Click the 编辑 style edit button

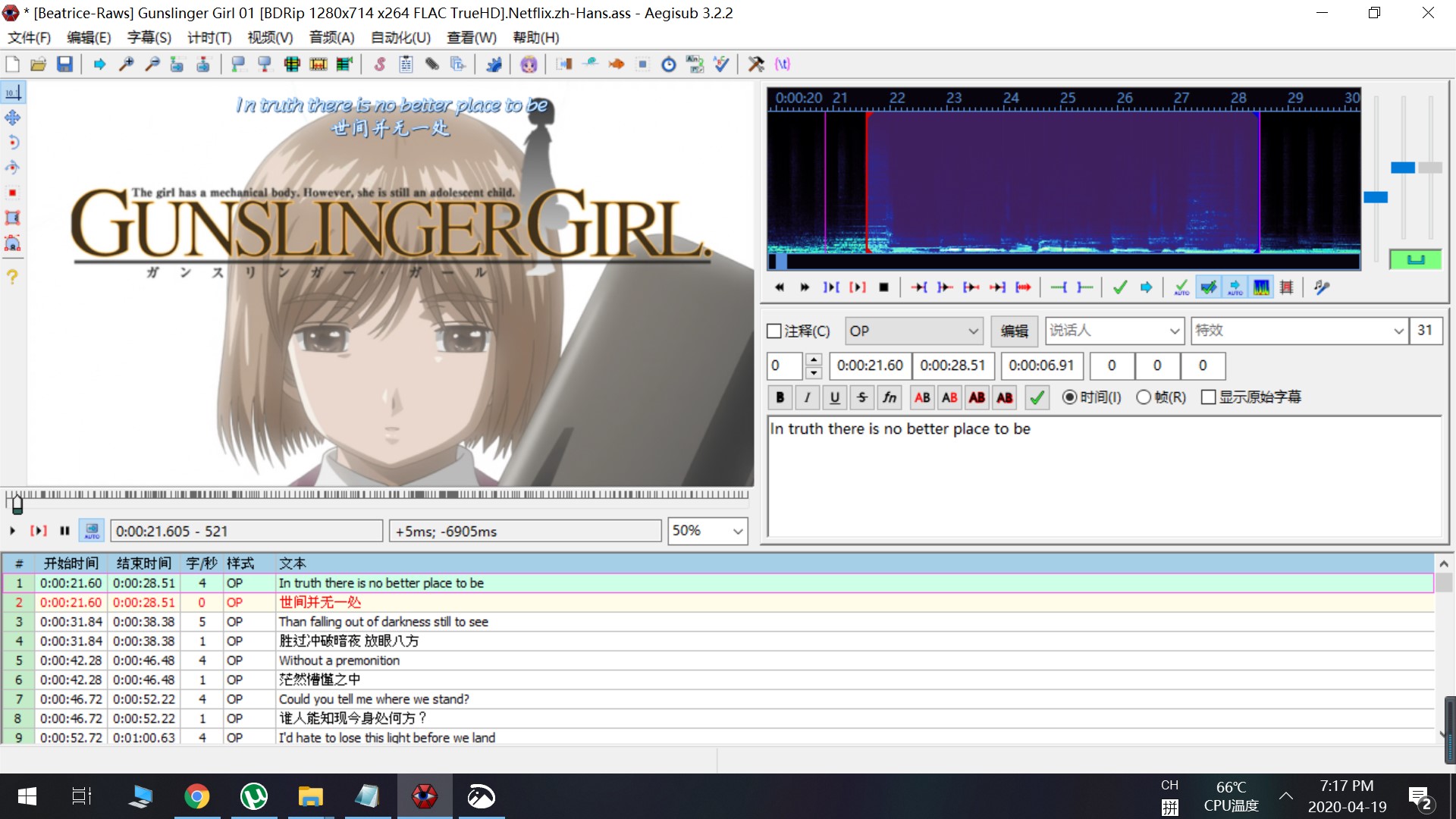1014,331
